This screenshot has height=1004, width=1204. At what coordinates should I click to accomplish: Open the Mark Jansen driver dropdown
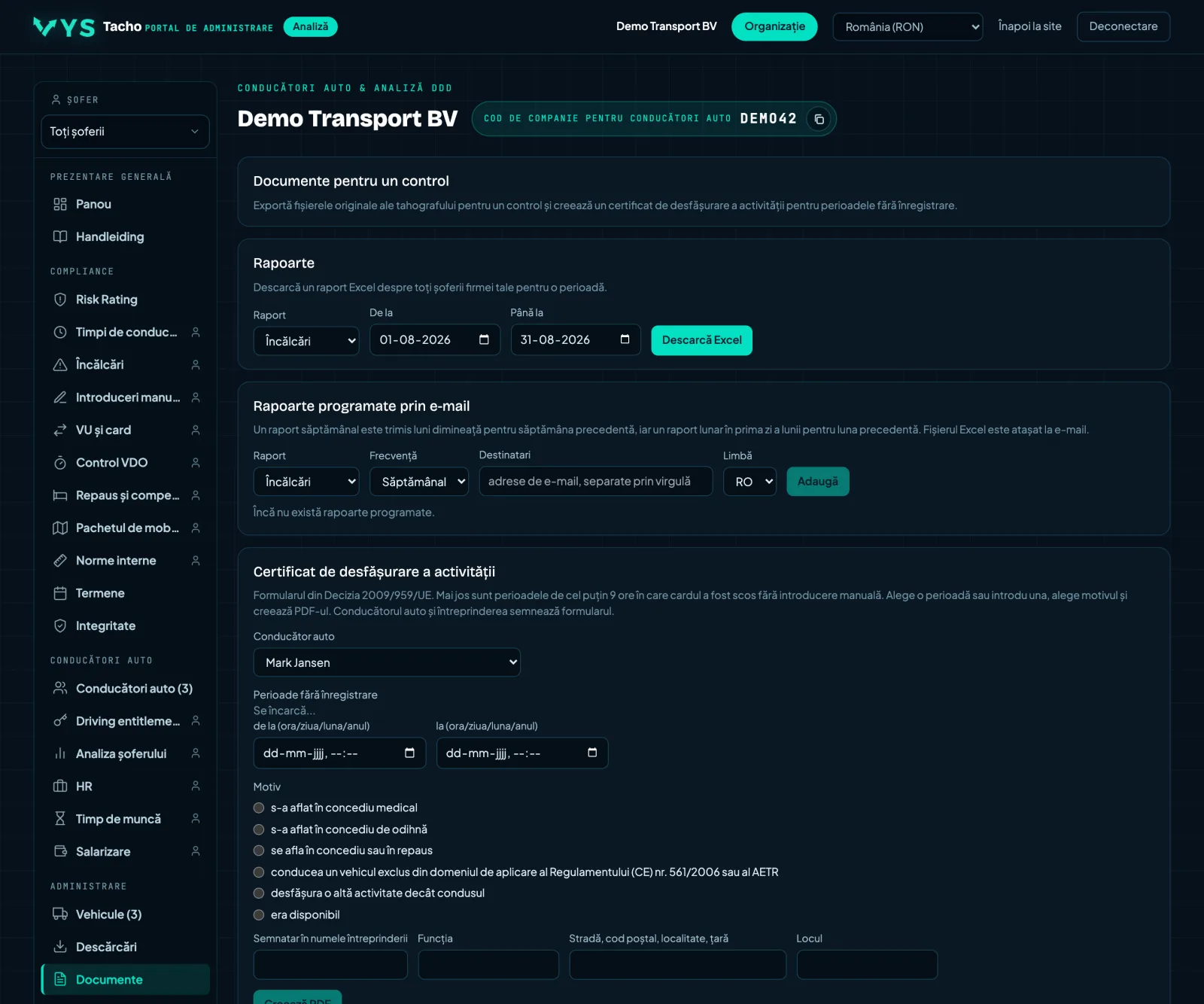click(387, 662)
